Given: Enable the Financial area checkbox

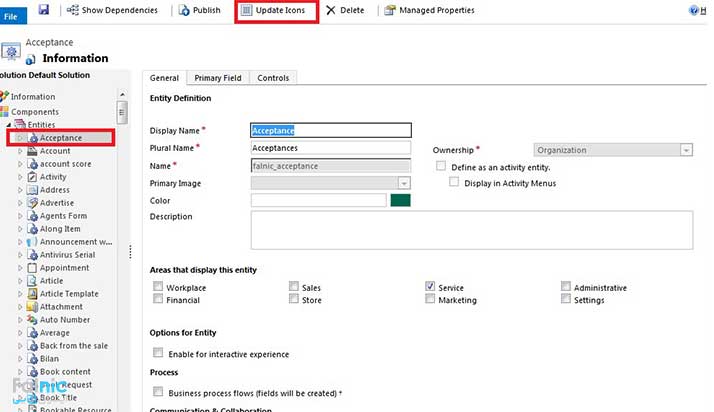Looking at the screenshot, I should click(158, 299).
